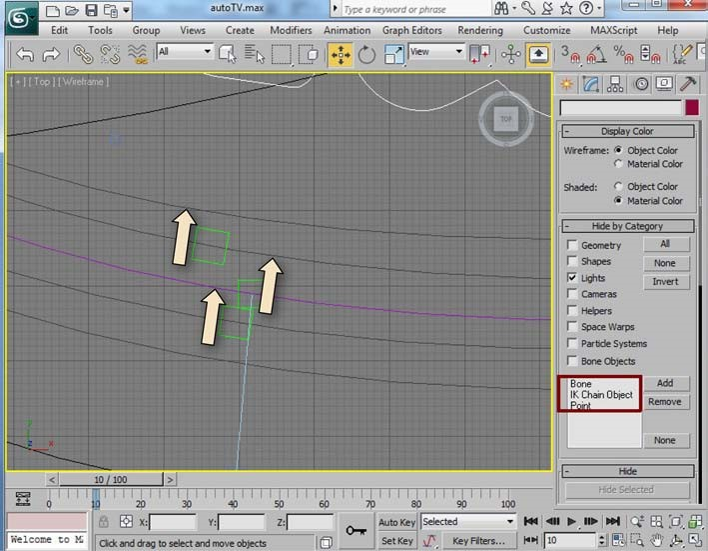Open the Modify panel tab
Viewport: 708px width, 551px height.
[591, 84]
